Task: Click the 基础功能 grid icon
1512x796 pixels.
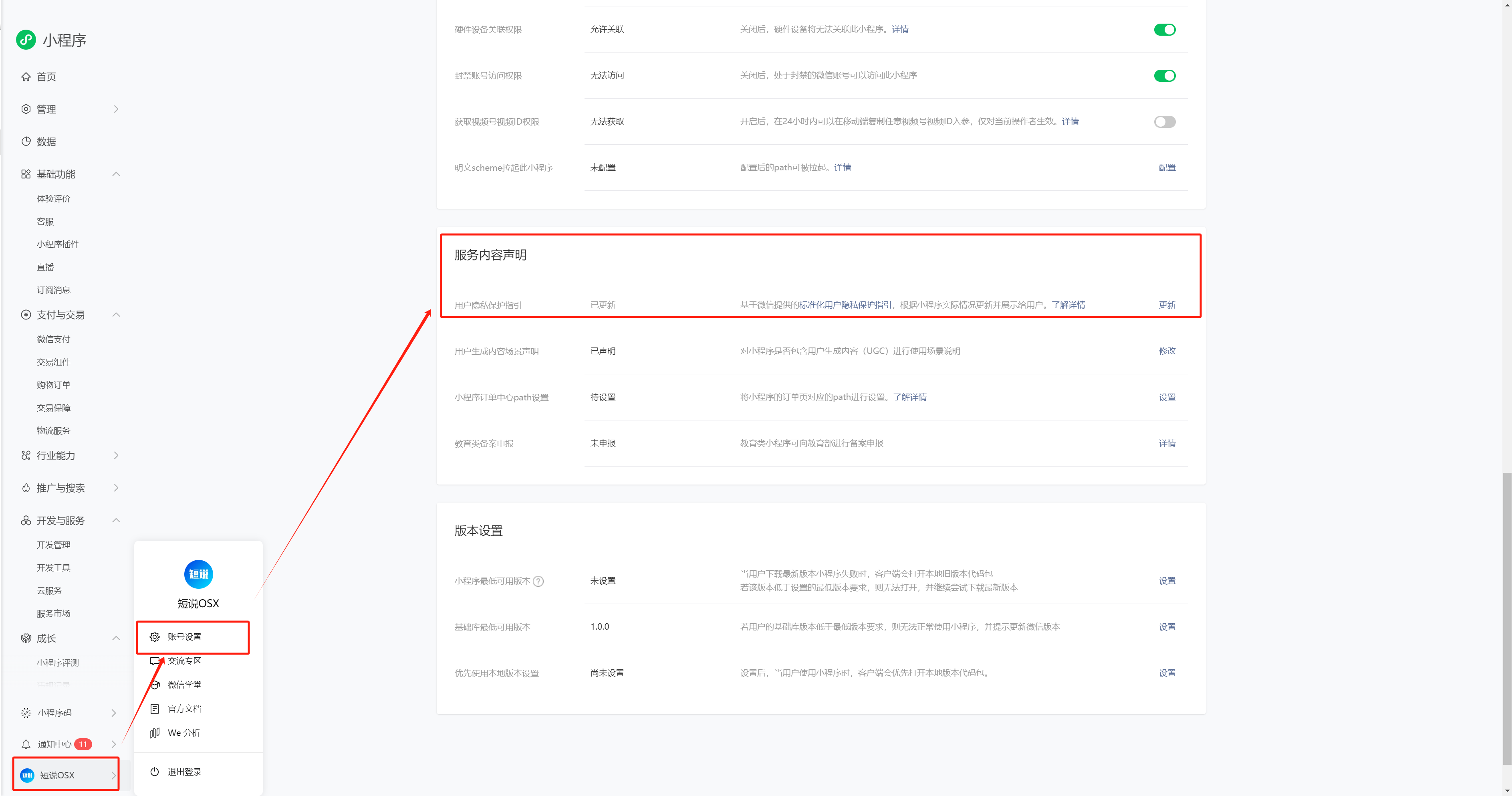Action: [x=26, y=174]
